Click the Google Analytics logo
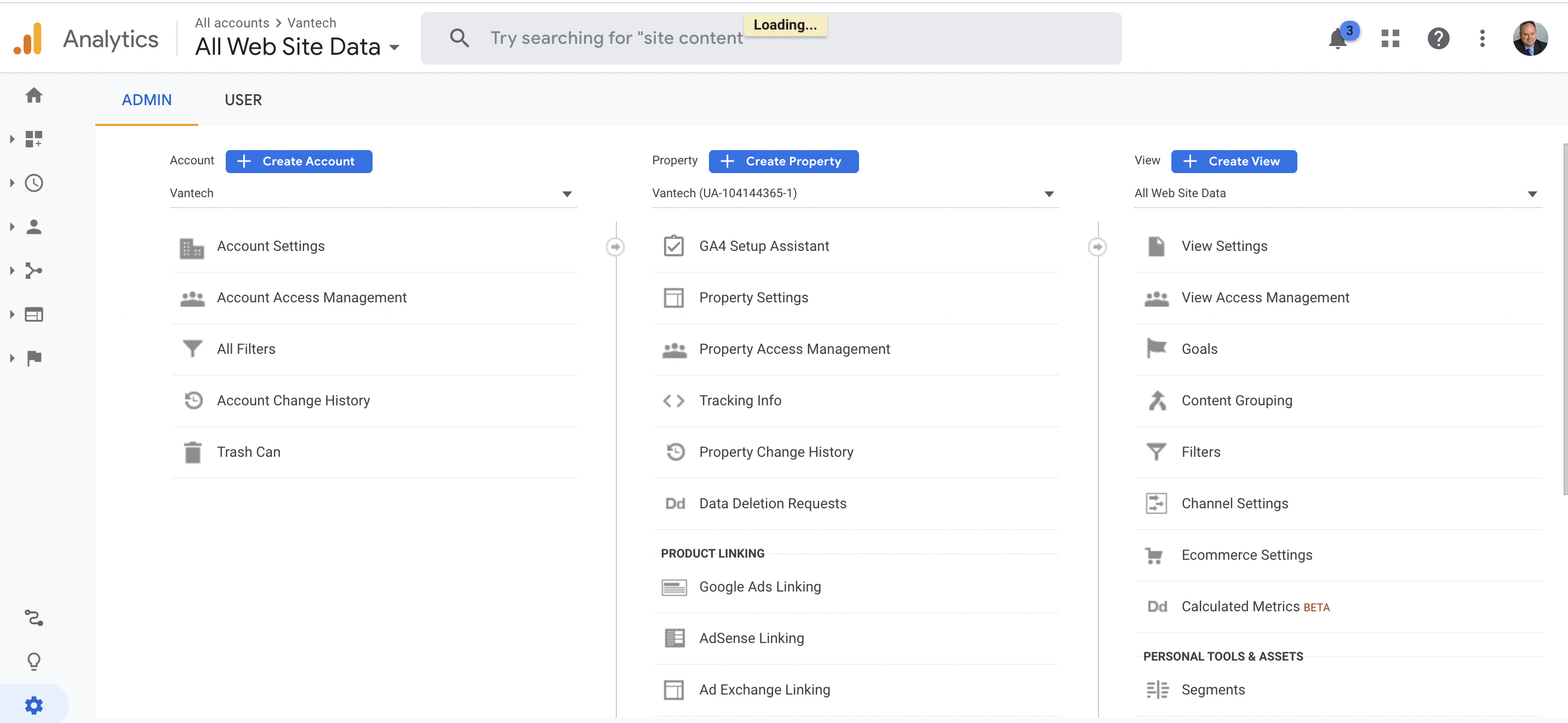Image resolution: width=1568 pixels, height=723 pixels. point(28,38)
